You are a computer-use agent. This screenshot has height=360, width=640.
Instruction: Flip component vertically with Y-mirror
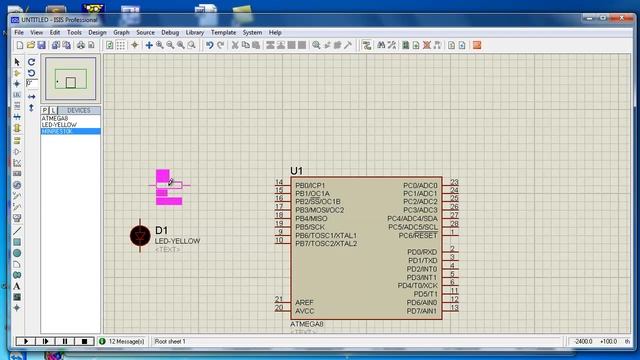tap(31, 108)
